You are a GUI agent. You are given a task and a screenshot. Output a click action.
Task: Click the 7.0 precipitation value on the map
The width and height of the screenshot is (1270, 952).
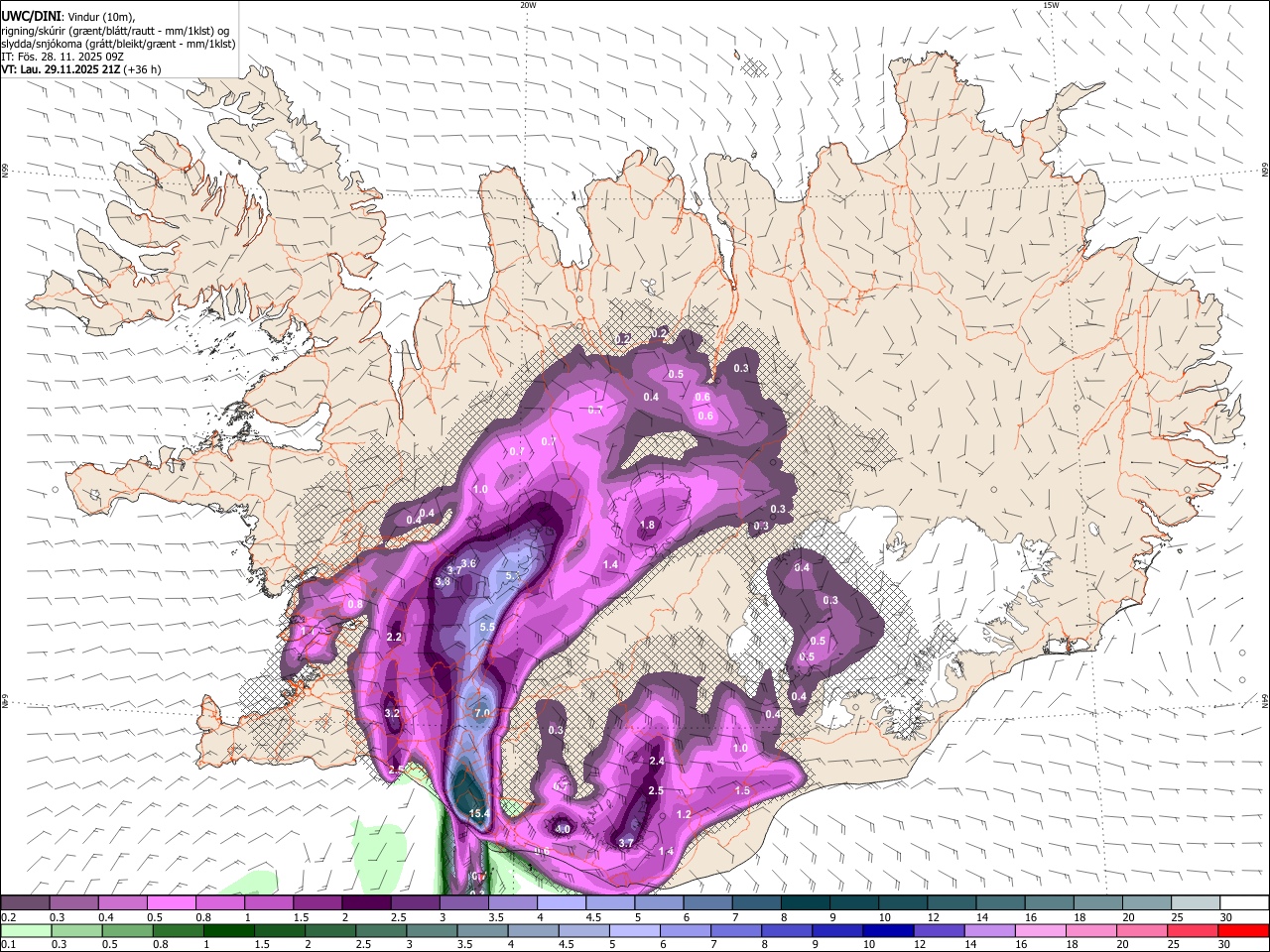click(483, 713)
